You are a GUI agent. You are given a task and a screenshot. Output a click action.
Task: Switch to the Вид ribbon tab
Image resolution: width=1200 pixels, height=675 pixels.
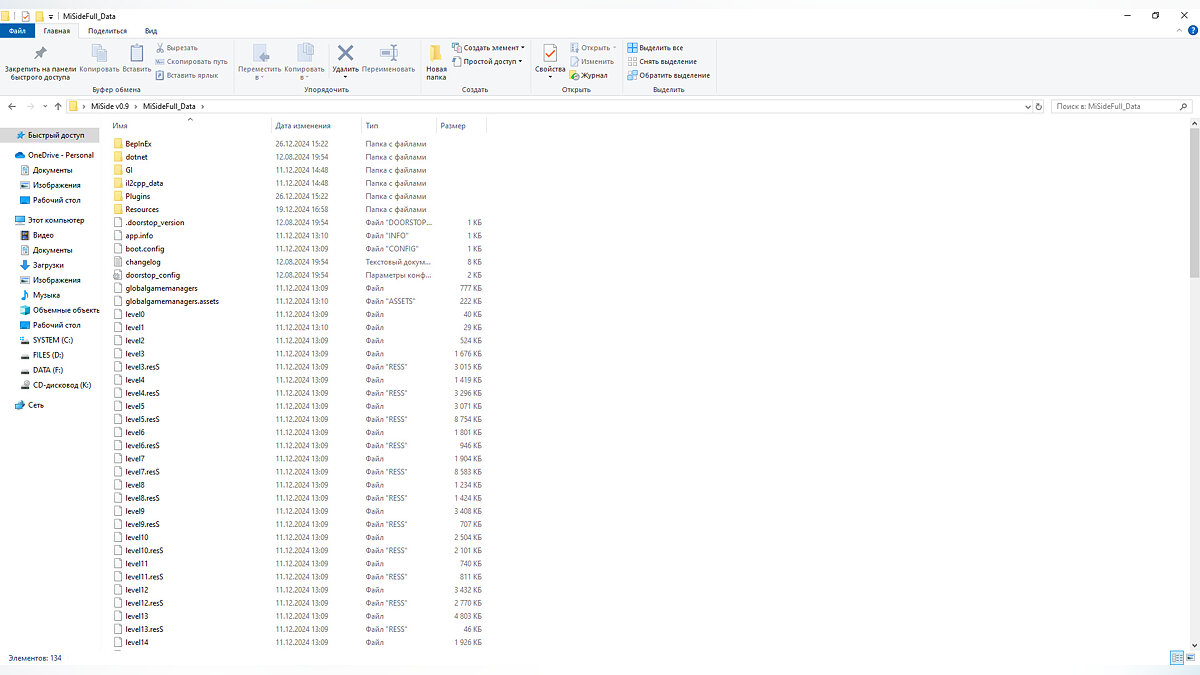(150, 31)
